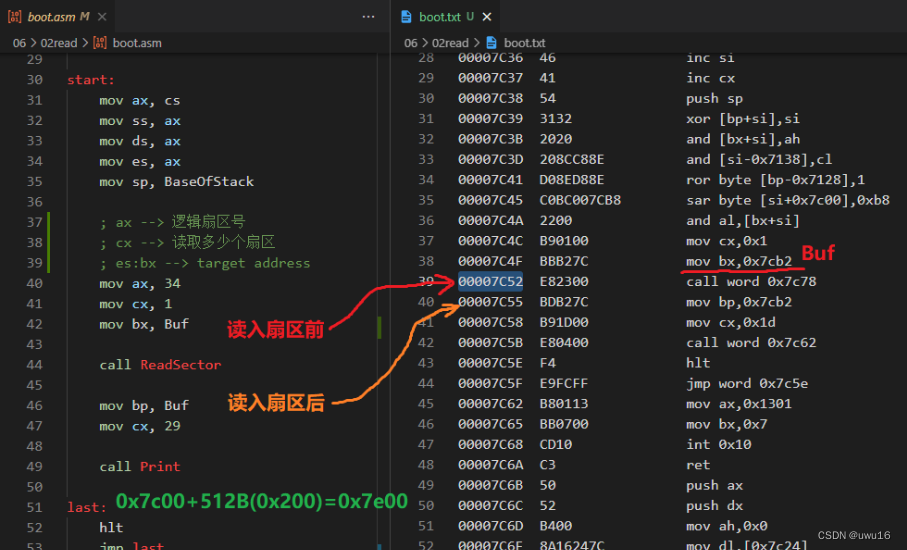The height and width of the screenshot is (550, 907).
Task: Click line 'mov bp, Buf' in boot.asm
Action: click(143, 405)
